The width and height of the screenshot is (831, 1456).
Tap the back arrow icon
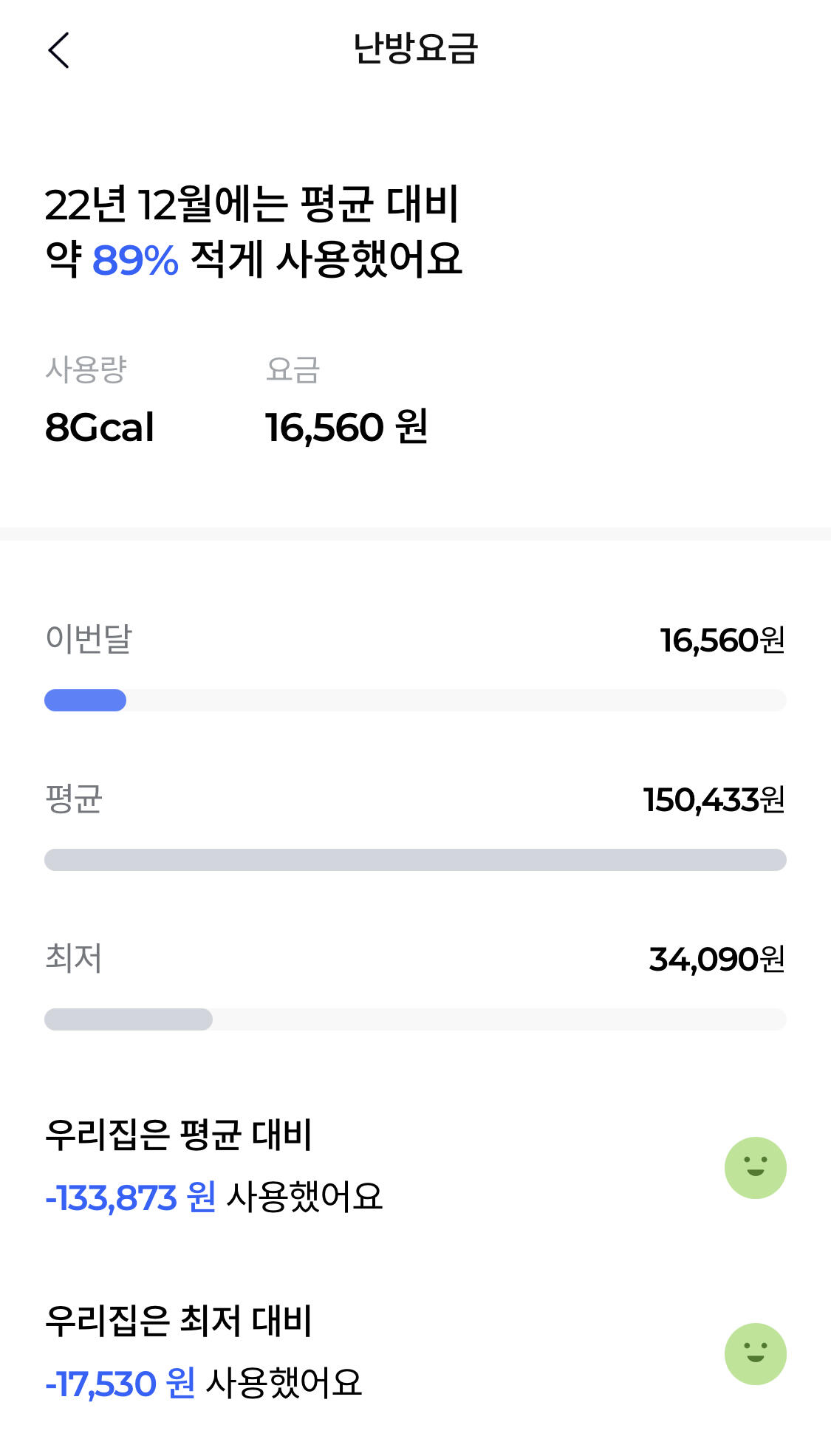click(x=59, y=50)
